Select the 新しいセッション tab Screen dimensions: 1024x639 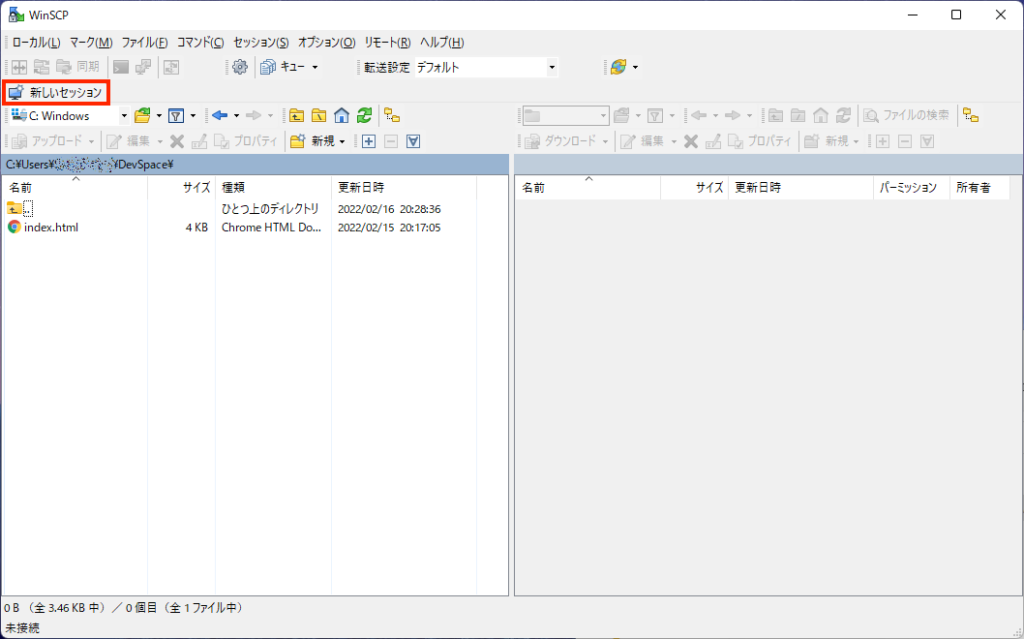tap(56, 93)
